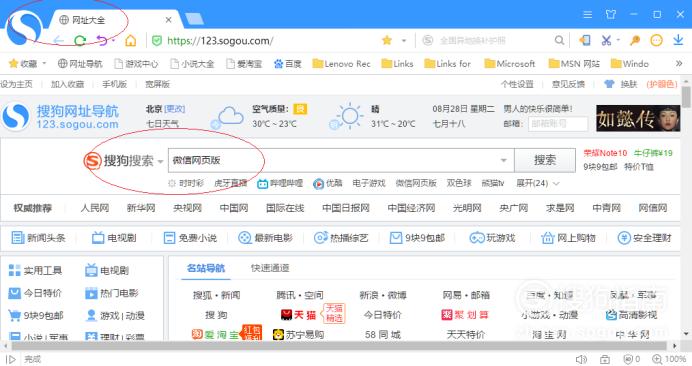Open a new tab with the tab button
Screen dimensions: 692x366
[194, 19]
